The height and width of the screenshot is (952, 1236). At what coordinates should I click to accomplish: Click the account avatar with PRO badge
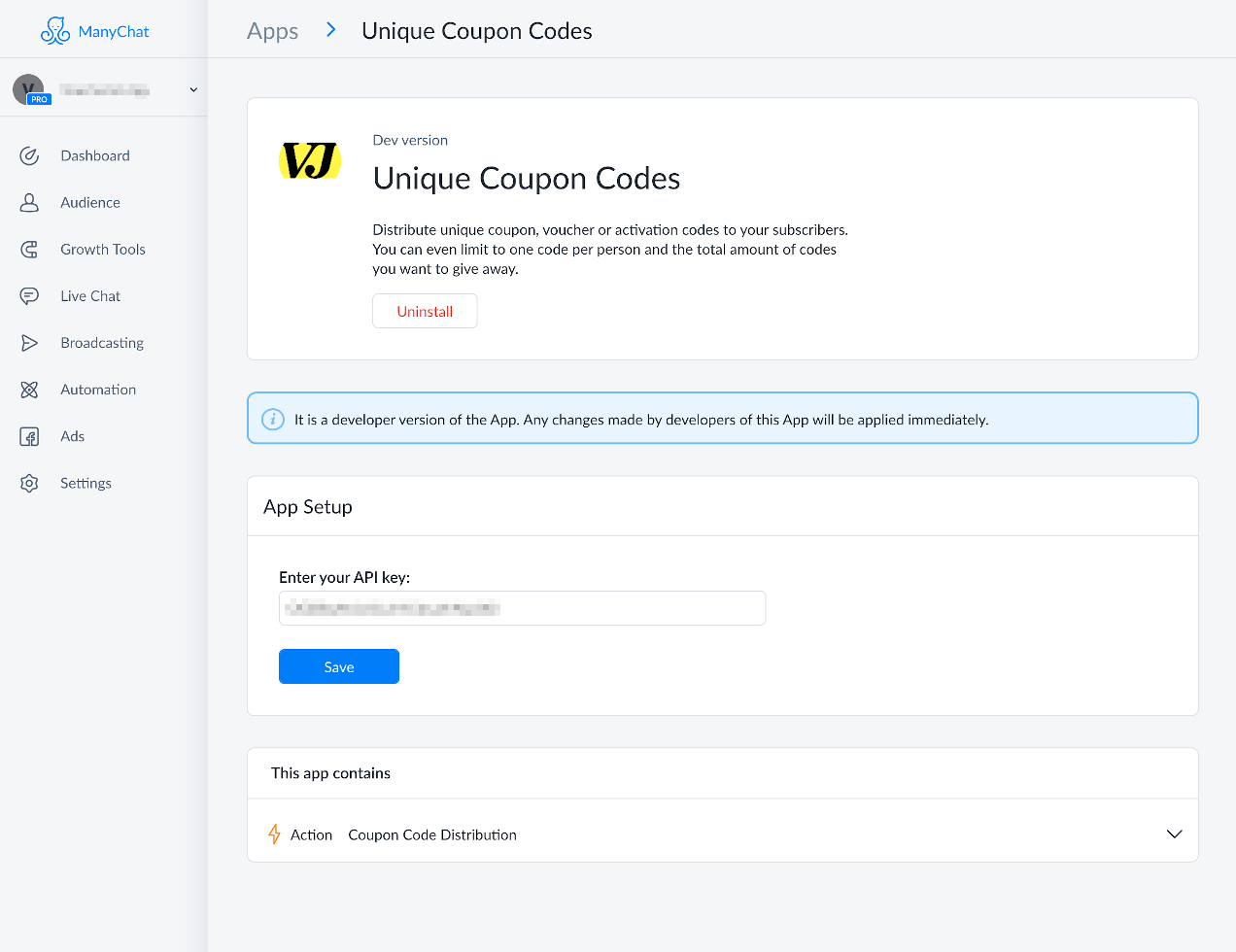coord(29,89)
